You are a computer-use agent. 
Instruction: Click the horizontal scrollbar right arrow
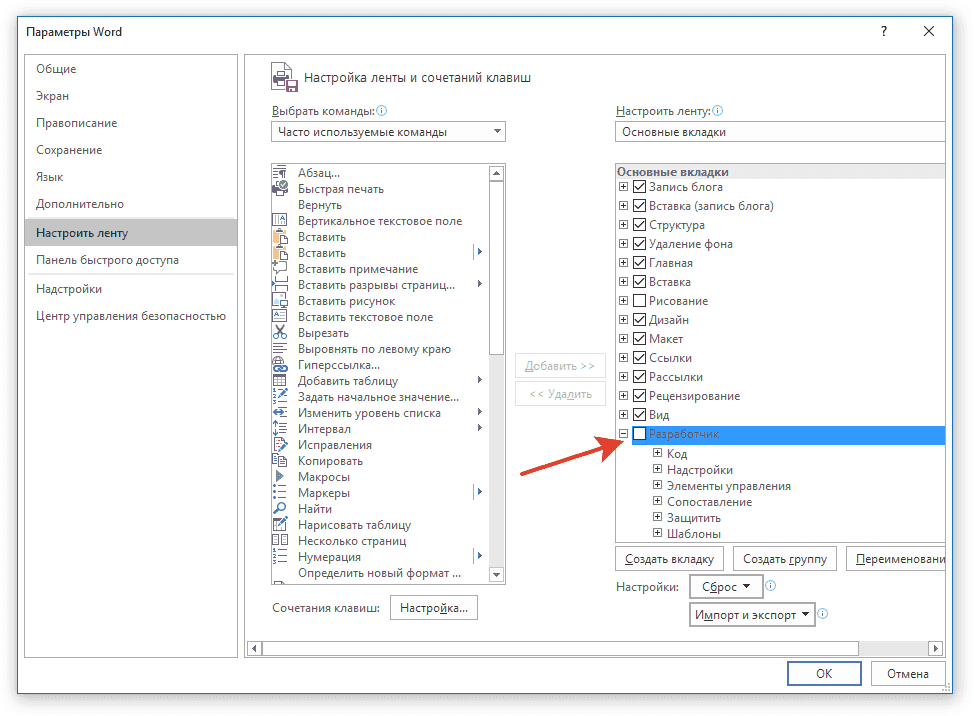[x=935, y=648]
